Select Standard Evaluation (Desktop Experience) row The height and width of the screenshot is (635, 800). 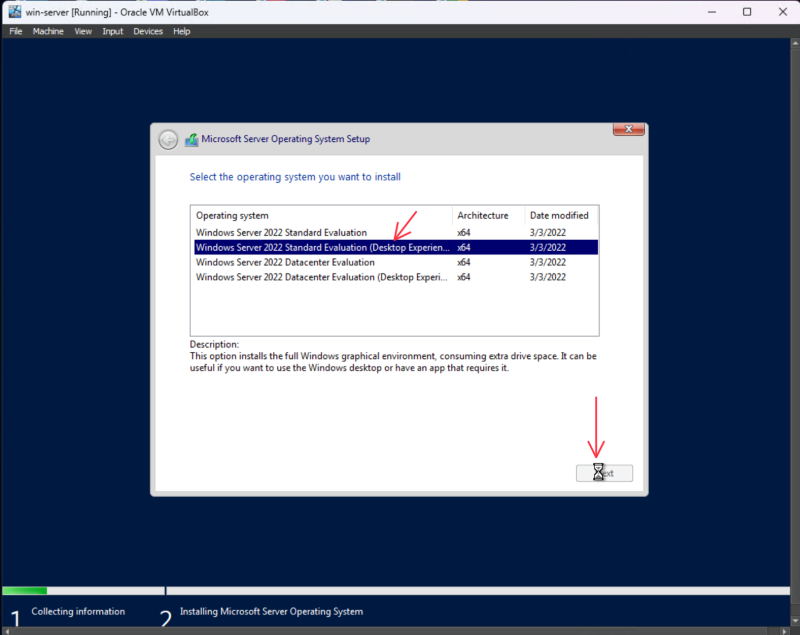(x=322, y=247)
